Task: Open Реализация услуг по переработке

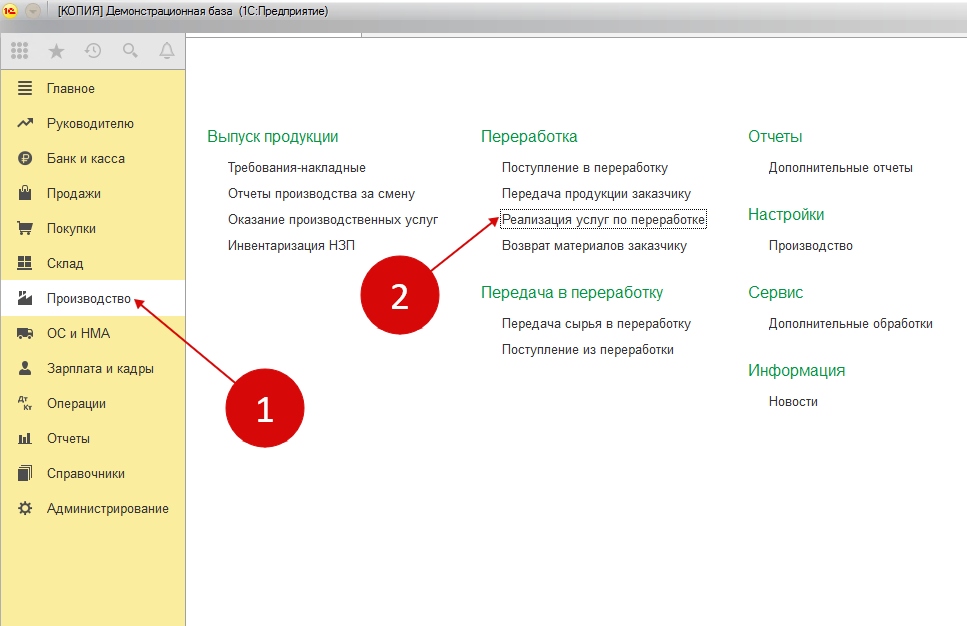Action: (603, 220)
